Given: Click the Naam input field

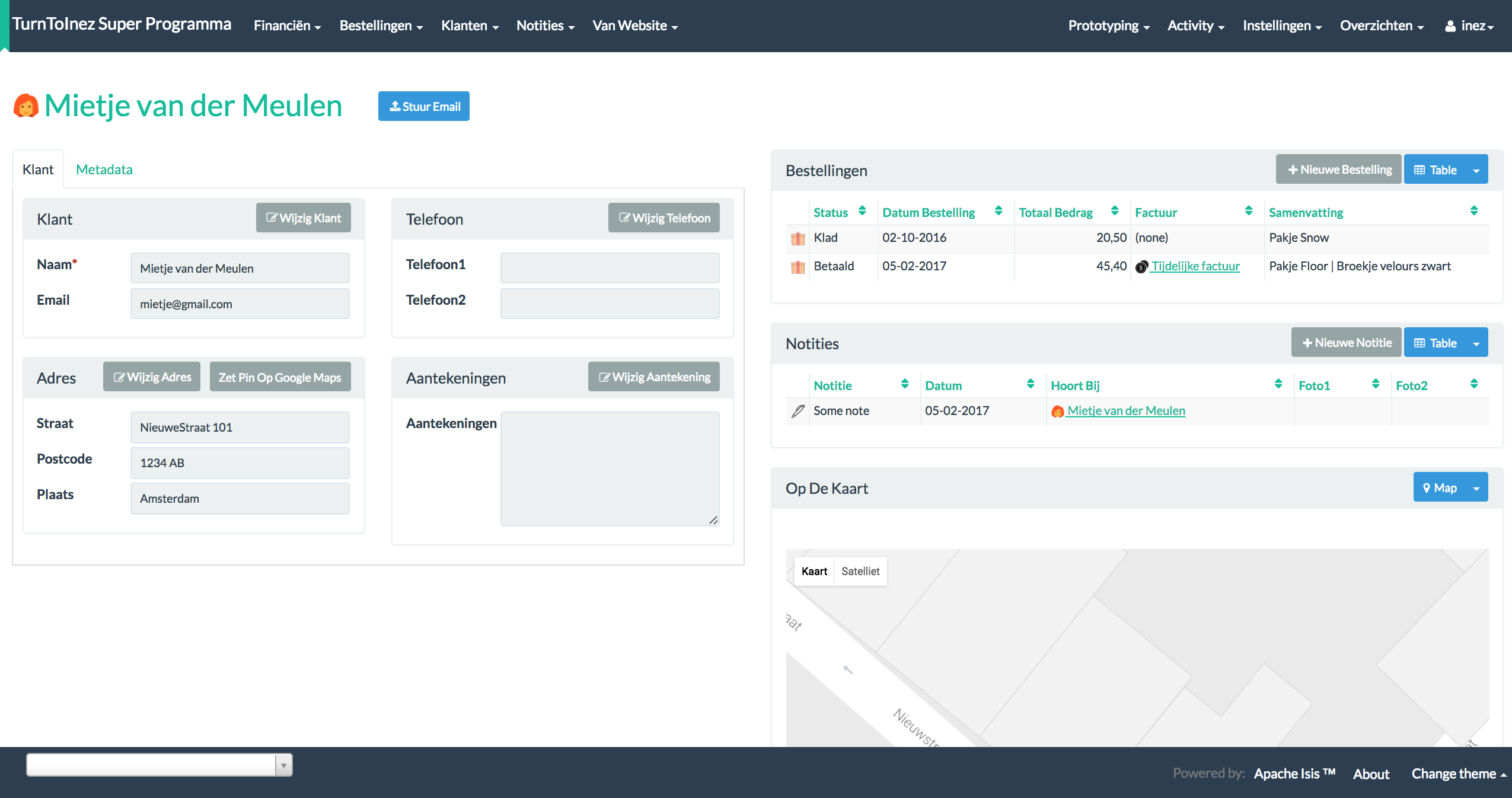Looking at the screenshot, I should point(240,268).
